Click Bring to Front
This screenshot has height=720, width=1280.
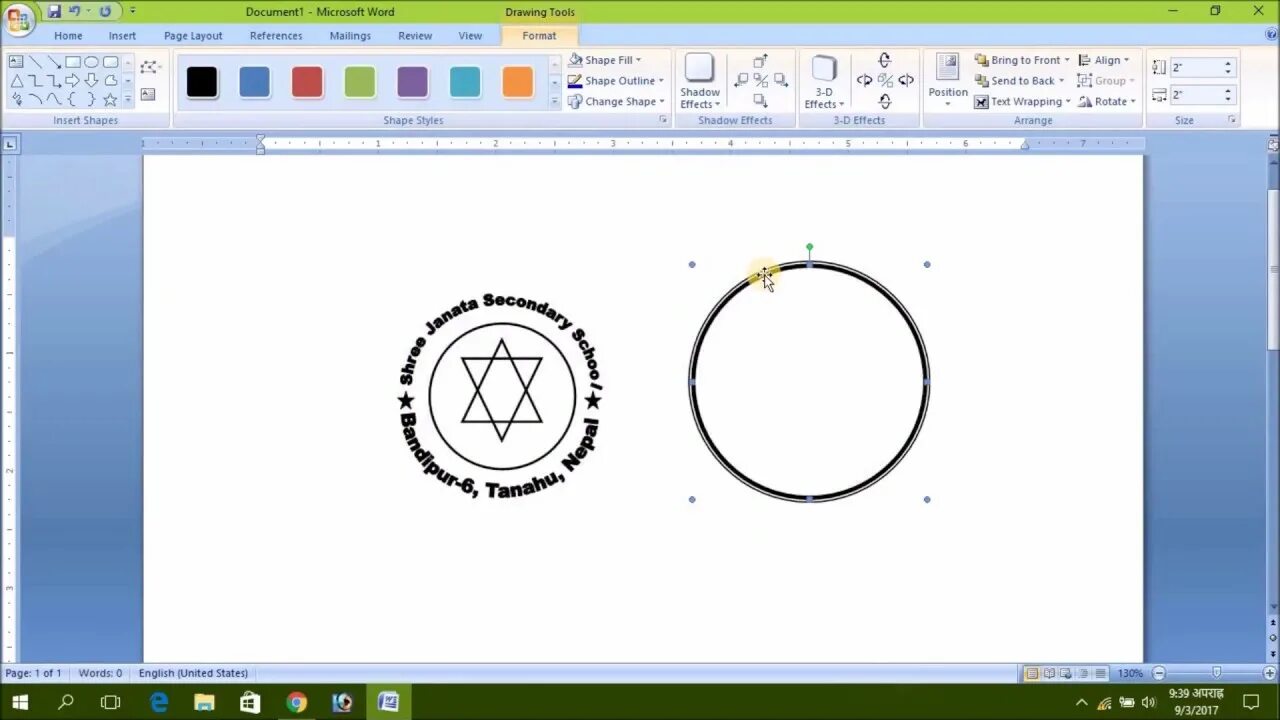(x=1021, y=60)
